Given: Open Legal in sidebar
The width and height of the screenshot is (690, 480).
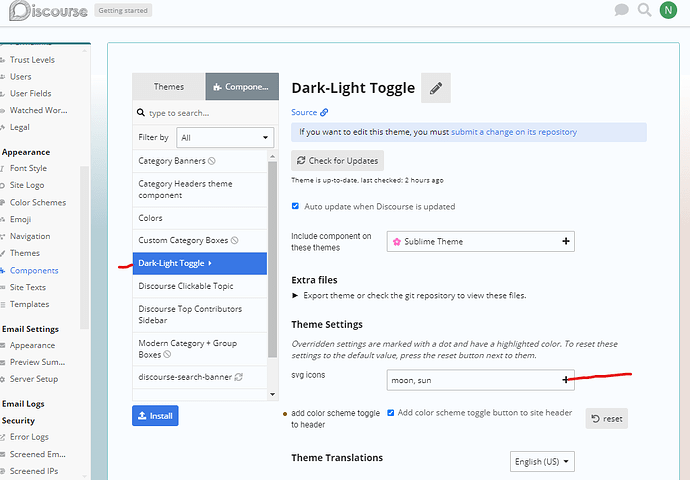Looking at the screenshot, I should 19,127.
